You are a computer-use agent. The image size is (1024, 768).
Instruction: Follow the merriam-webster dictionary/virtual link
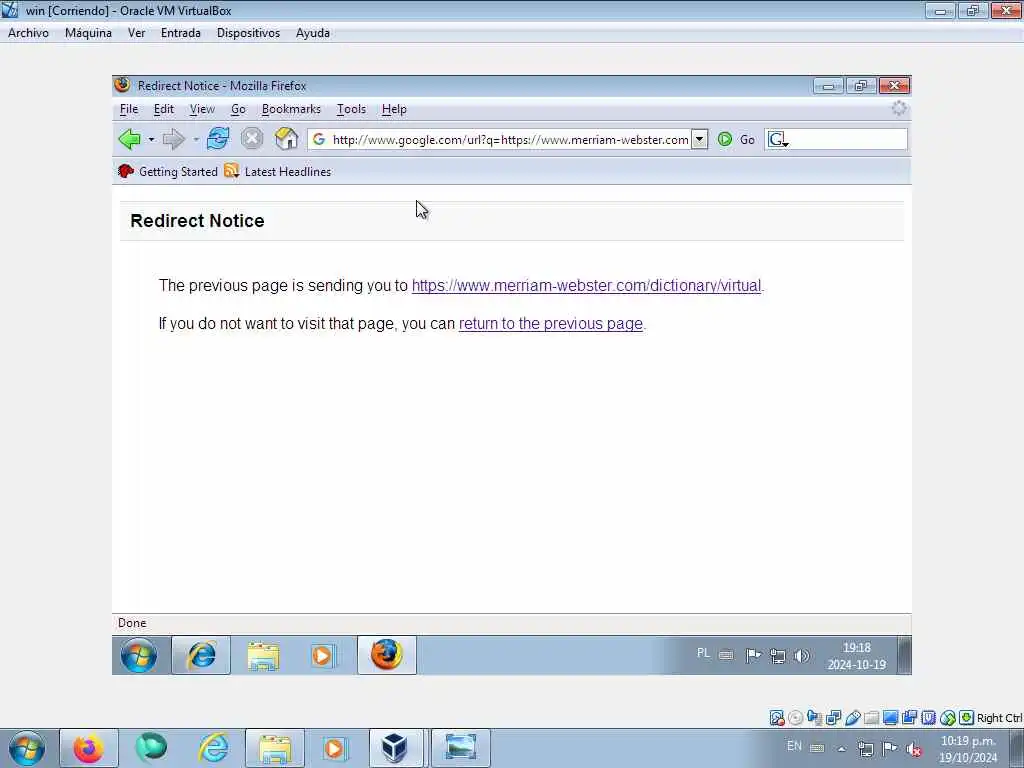coord(586,285)
